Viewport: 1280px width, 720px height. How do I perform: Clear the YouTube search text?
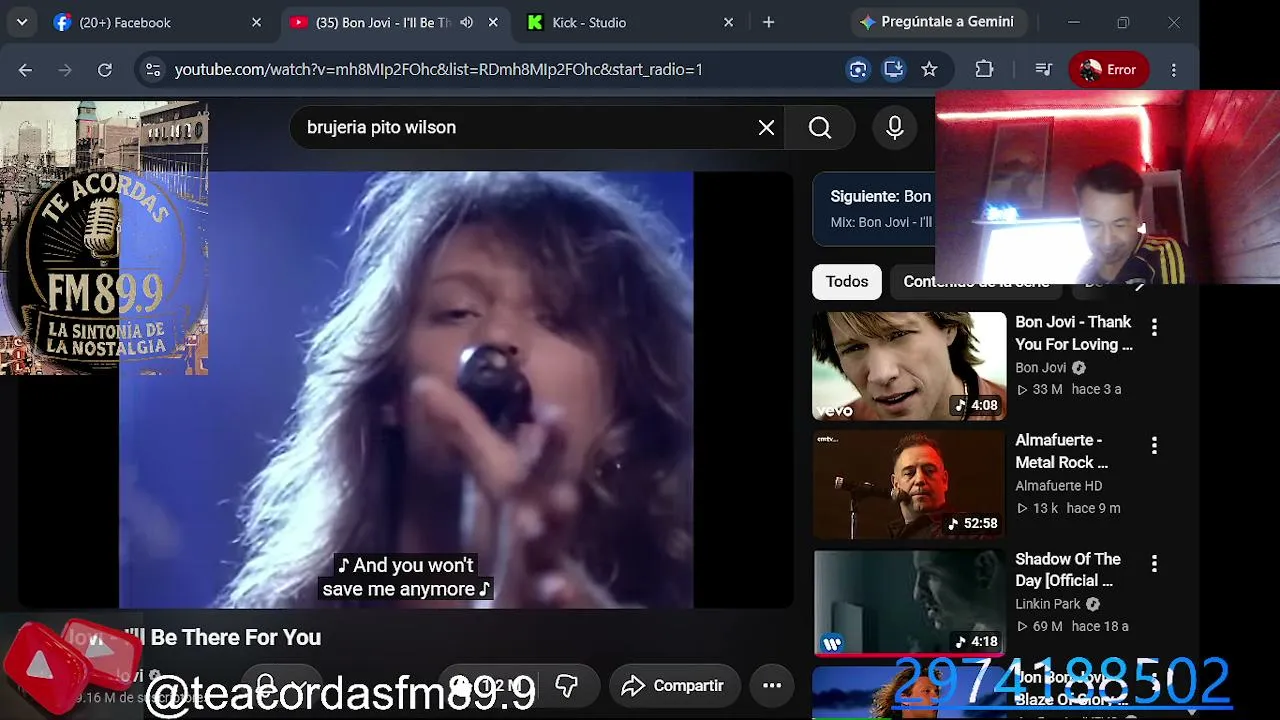766,127
